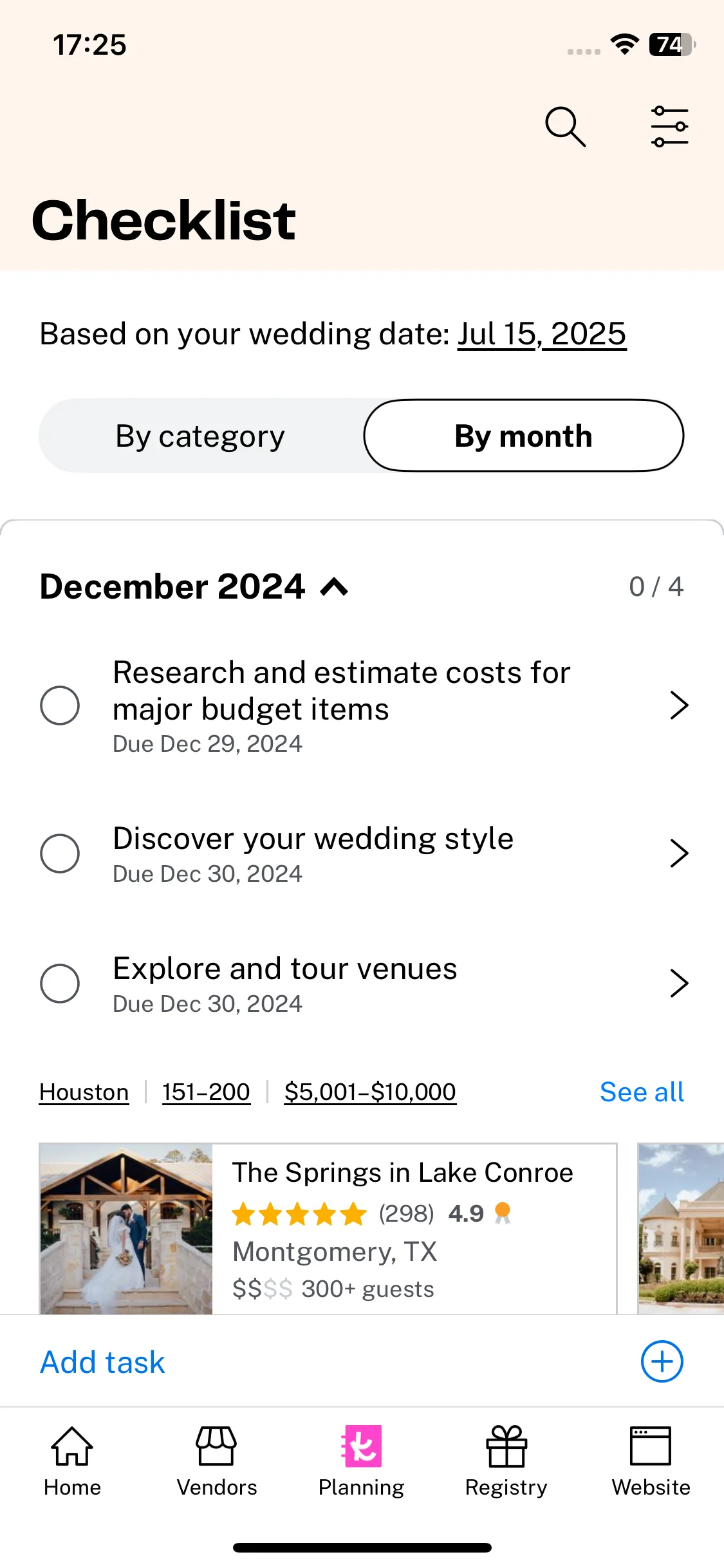
Task: Open the Registry gift icon
Action: (506, 1446)
